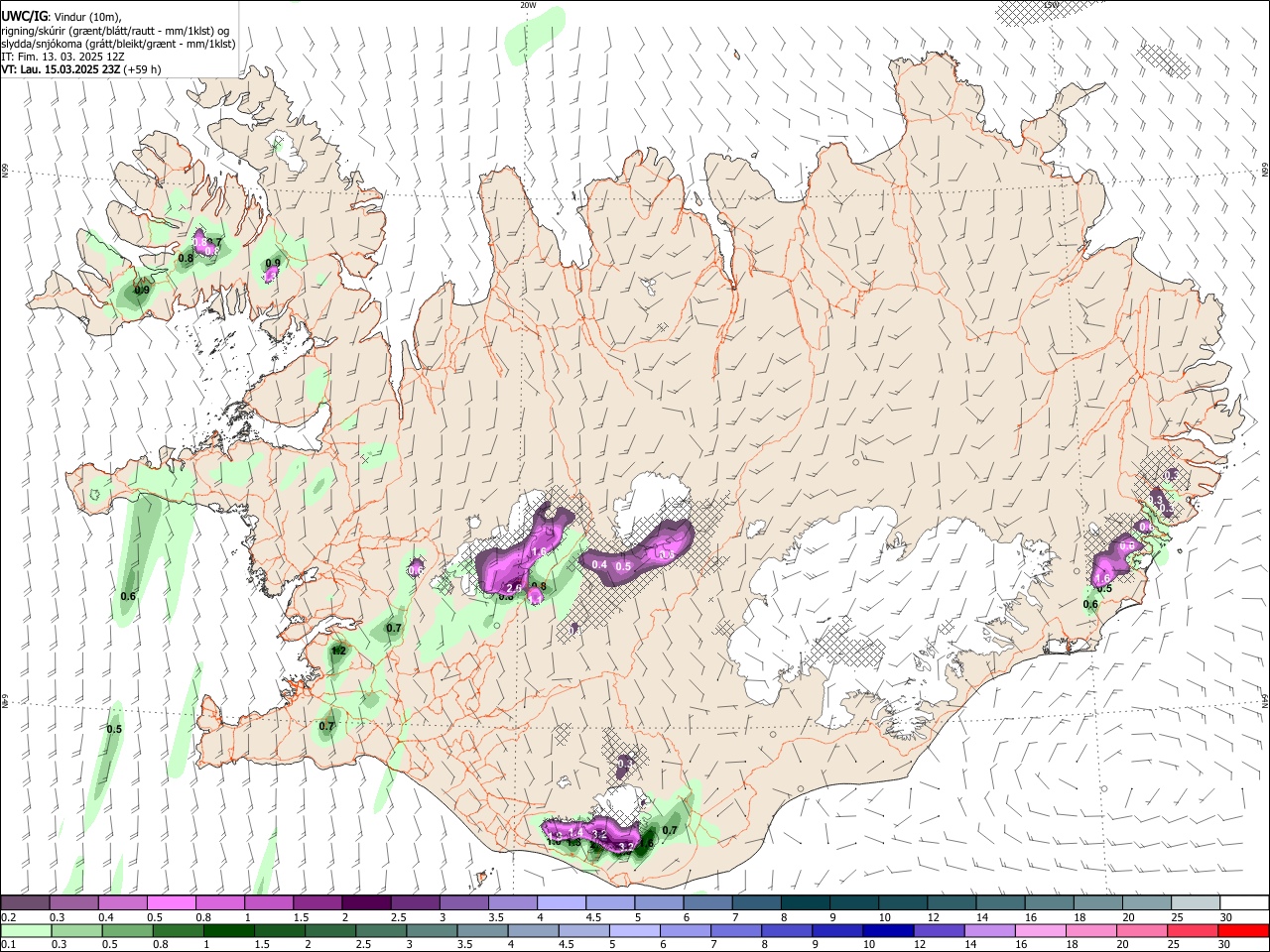This screenshot has width=1270, height=952.
Task: Pick the orchid swatch between 0.4 and 0.5
Action: coord(122,903)
